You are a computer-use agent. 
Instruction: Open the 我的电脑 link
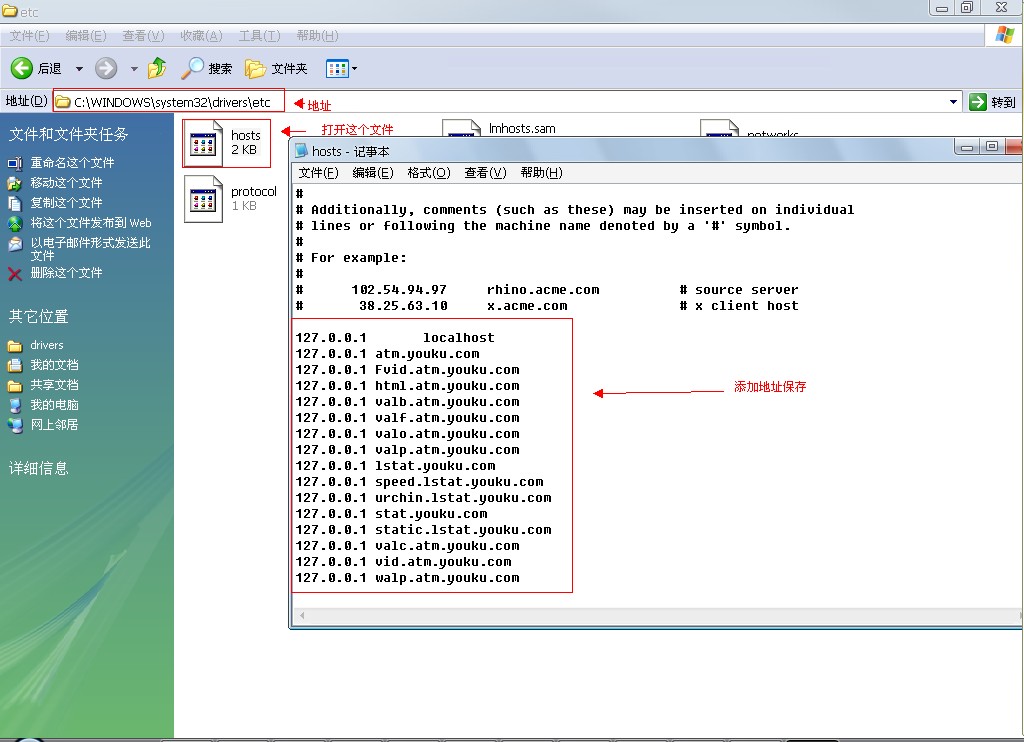[x=54, y=405]
